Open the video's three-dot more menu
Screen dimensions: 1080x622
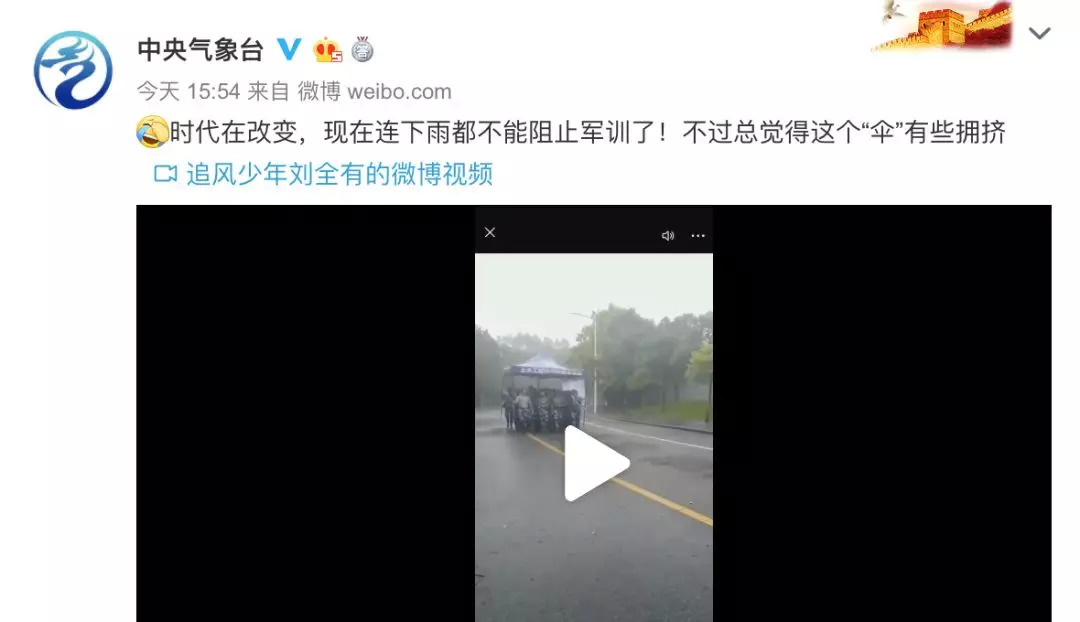(x=698, y=236)
